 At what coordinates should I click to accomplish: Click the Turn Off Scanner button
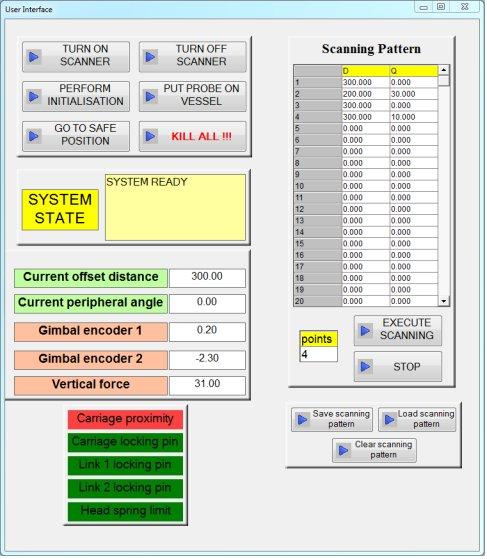pyautogui.click(x=193, y=57)
